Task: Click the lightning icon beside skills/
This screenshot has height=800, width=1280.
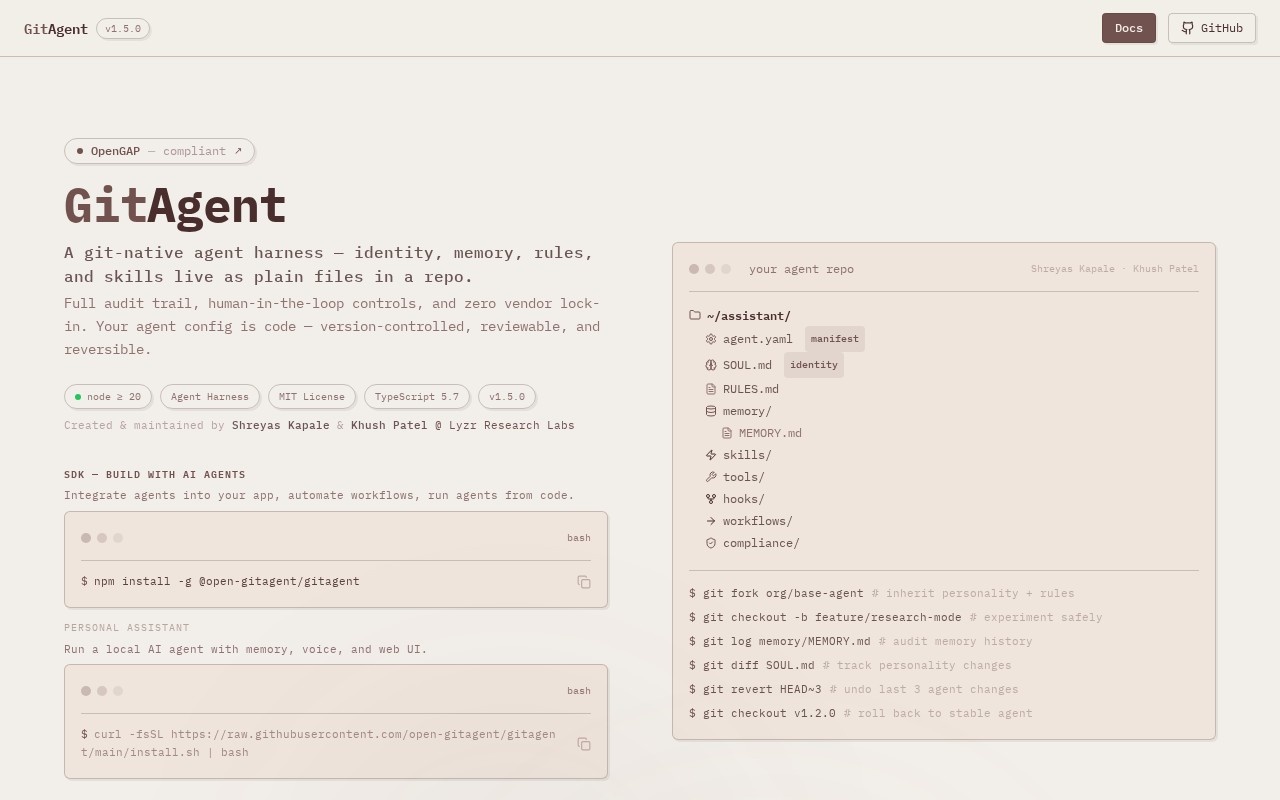Action: 711,455
